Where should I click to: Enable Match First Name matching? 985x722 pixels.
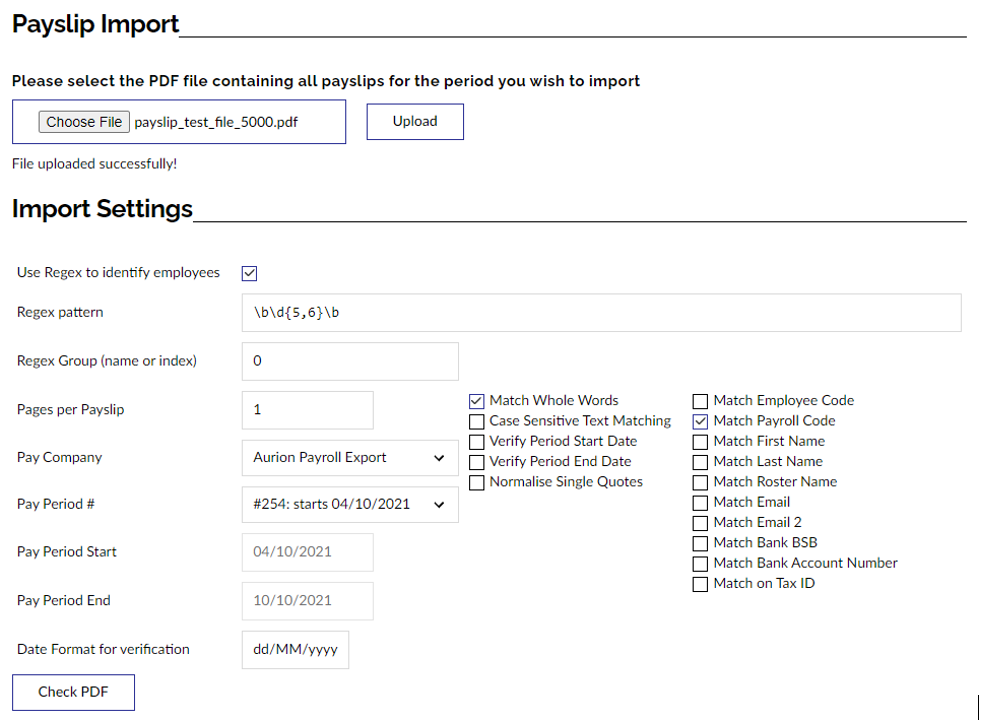pos(700,441)
